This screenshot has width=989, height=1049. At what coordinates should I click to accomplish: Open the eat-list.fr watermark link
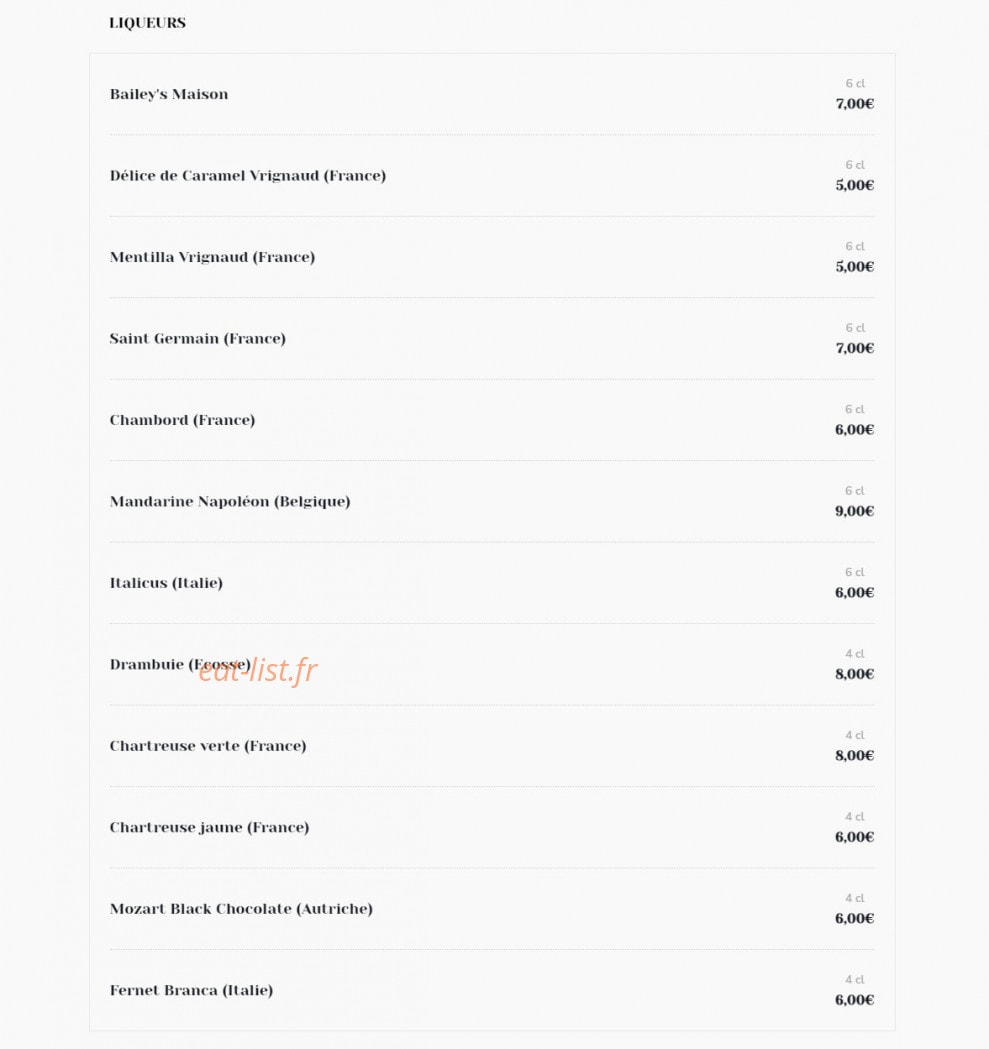258,670
